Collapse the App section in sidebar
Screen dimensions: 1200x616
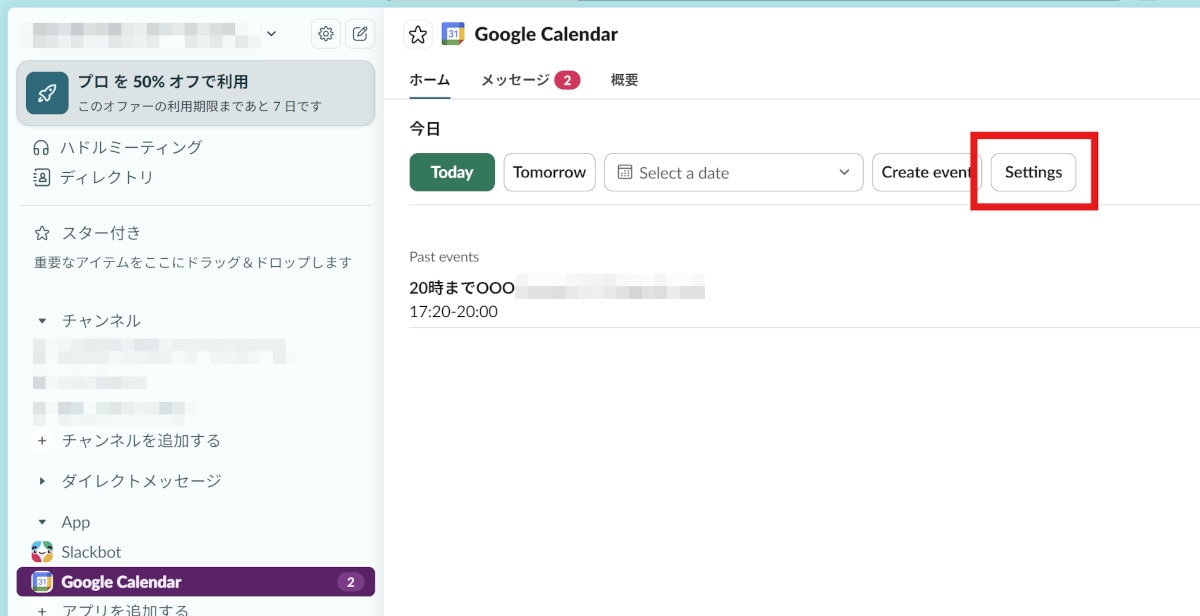coord(42,522)
